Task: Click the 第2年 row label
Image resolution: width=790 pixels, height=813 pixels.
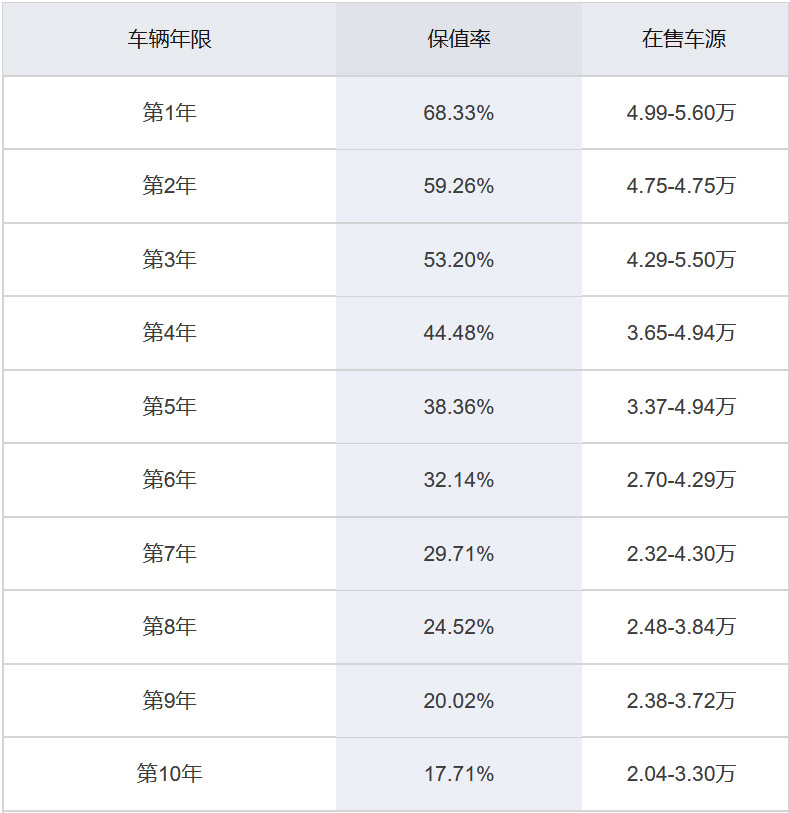Action: click(169, 186)
